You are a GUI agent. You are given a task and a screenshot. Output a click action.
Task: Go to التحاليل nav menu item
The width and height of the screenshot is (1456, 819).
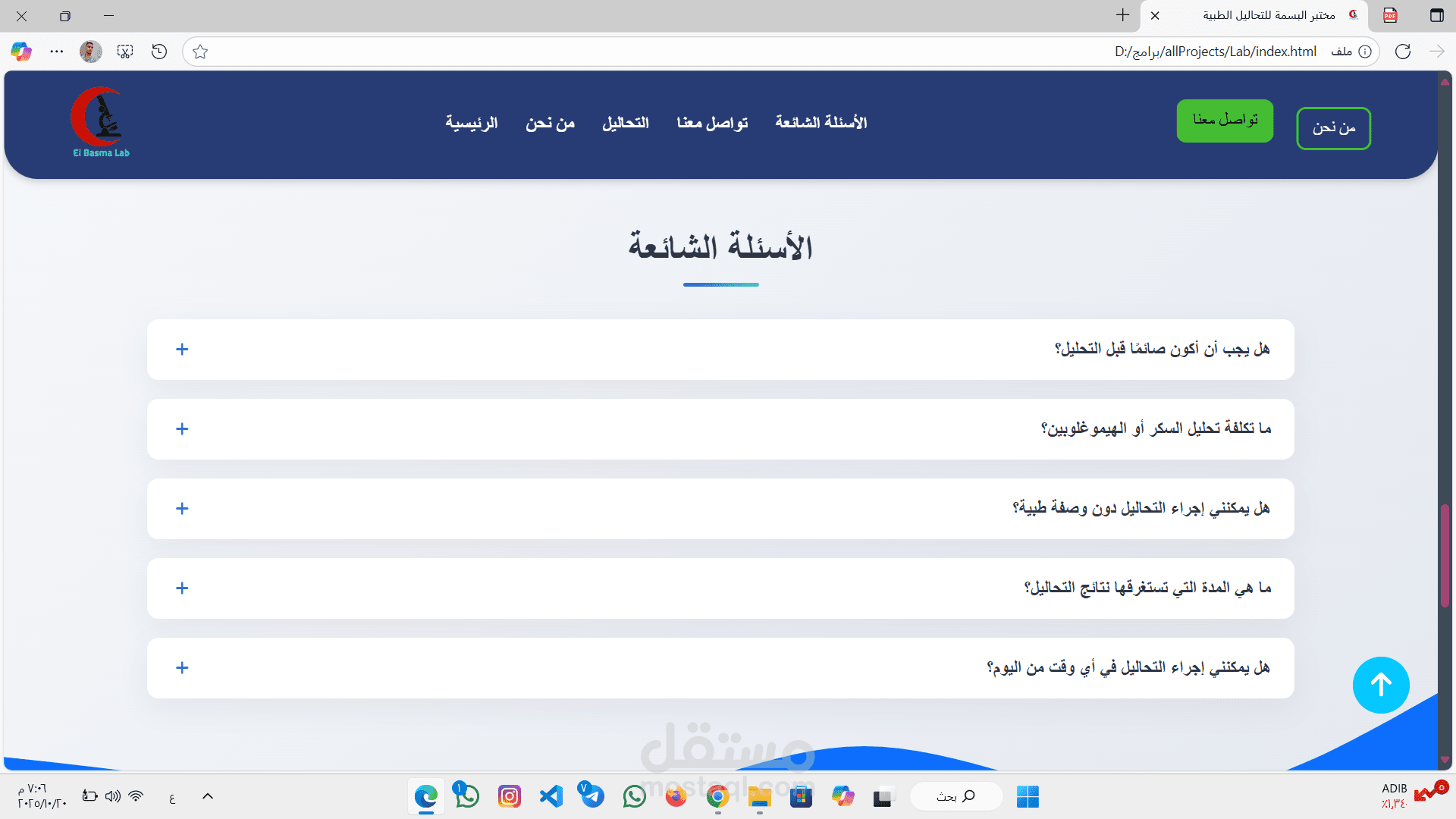[x=626, y=123]
